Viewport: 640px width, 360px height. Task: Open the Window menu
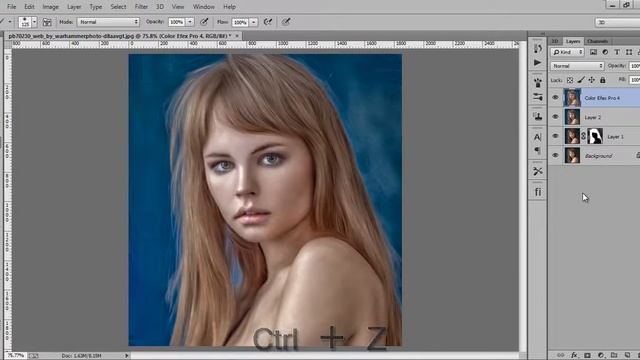point(203,7)
